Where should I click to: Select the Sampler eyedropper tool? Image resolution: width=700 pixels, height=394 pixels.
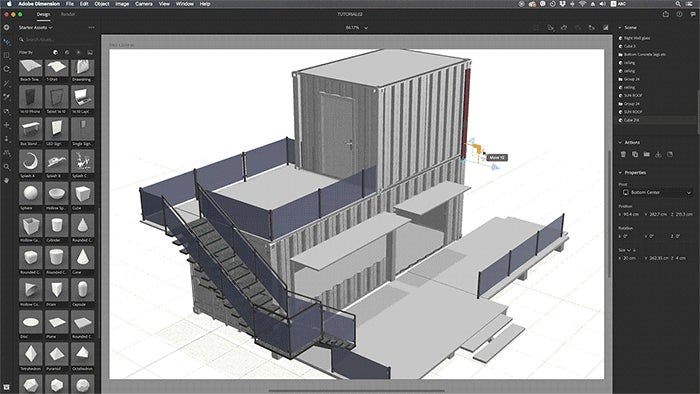click(x=6, y=97)
